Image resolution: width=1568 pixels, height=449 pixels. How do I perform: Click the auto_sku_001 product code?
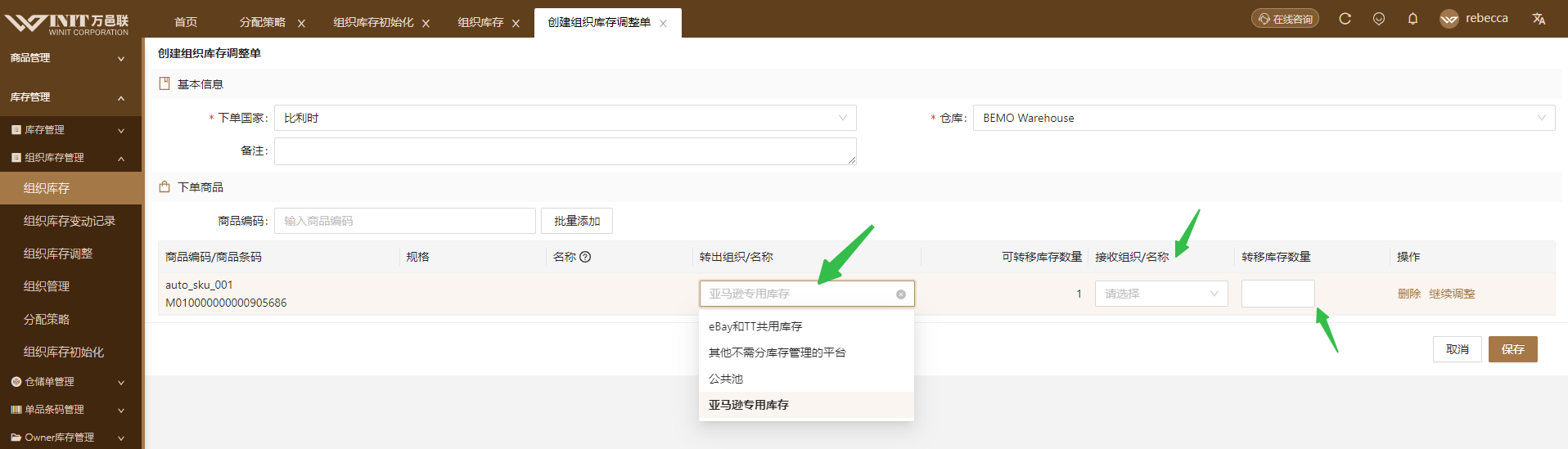click(x=199, y=285)
